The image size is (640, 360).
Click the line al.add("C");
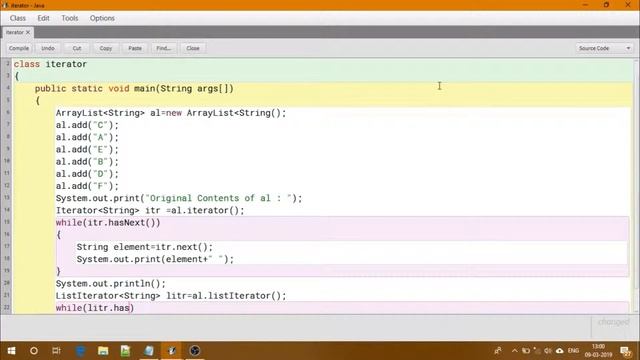[x=87, y=125]
